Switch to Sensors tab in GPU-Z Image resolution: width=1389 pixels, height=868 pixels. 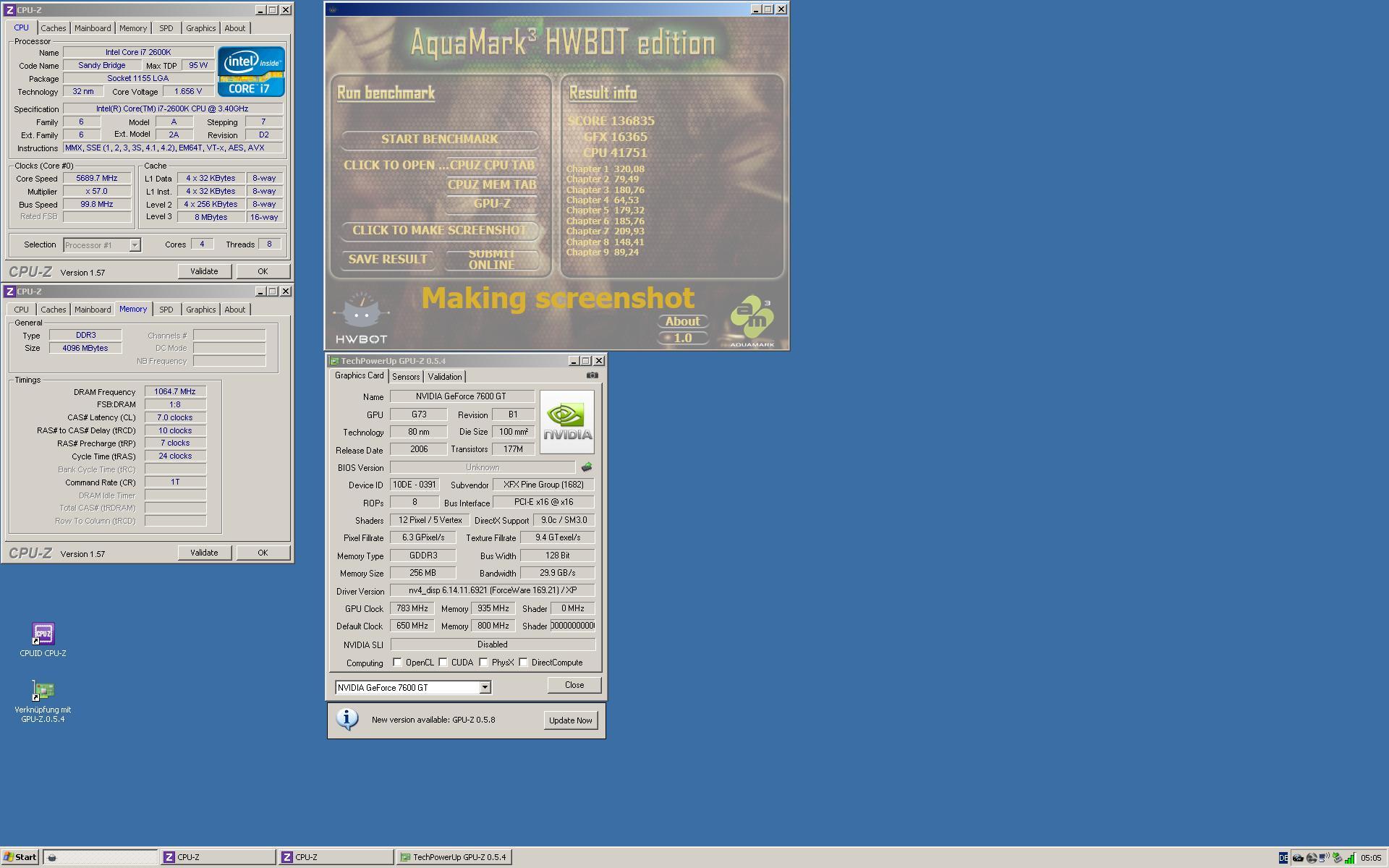pos(406,377)
